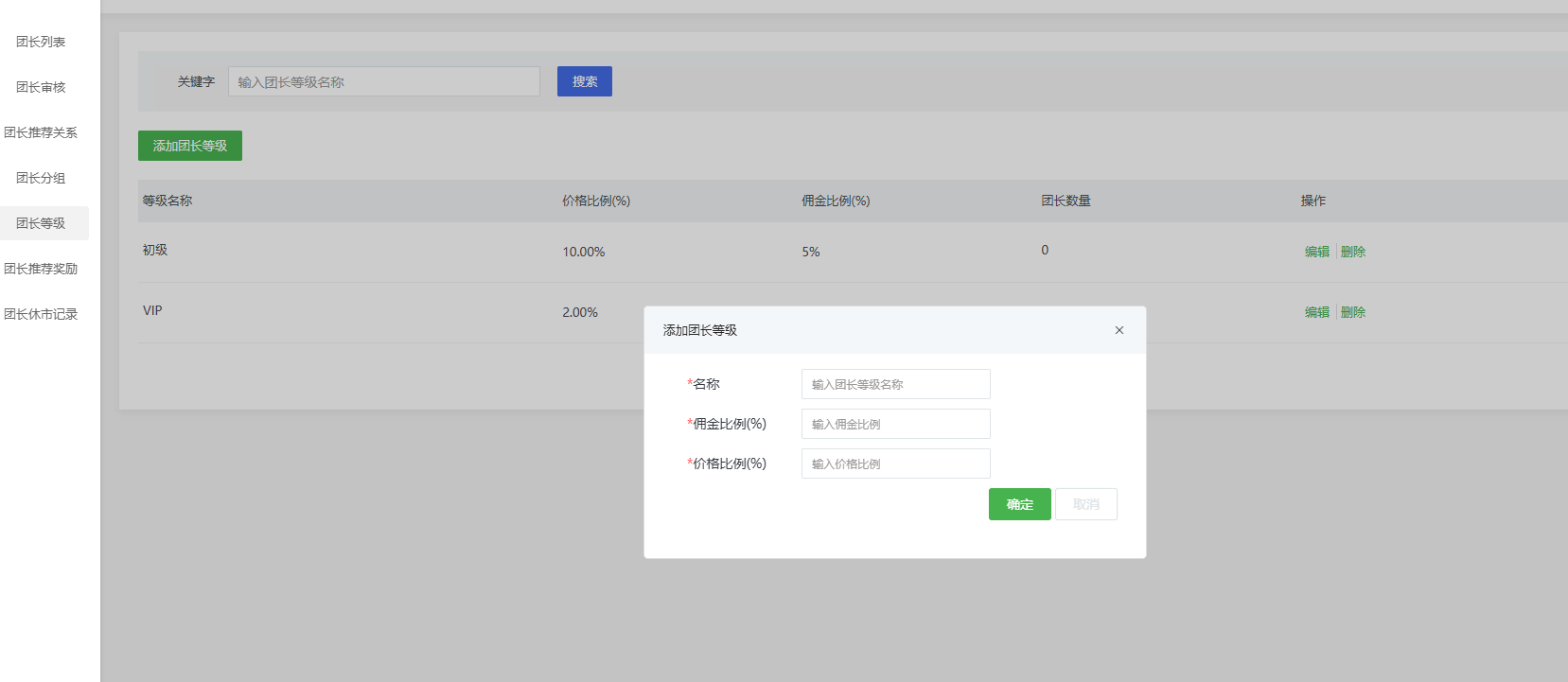Open the 团长分组 section
This screenshot has height=682, width=1568.
41,178
